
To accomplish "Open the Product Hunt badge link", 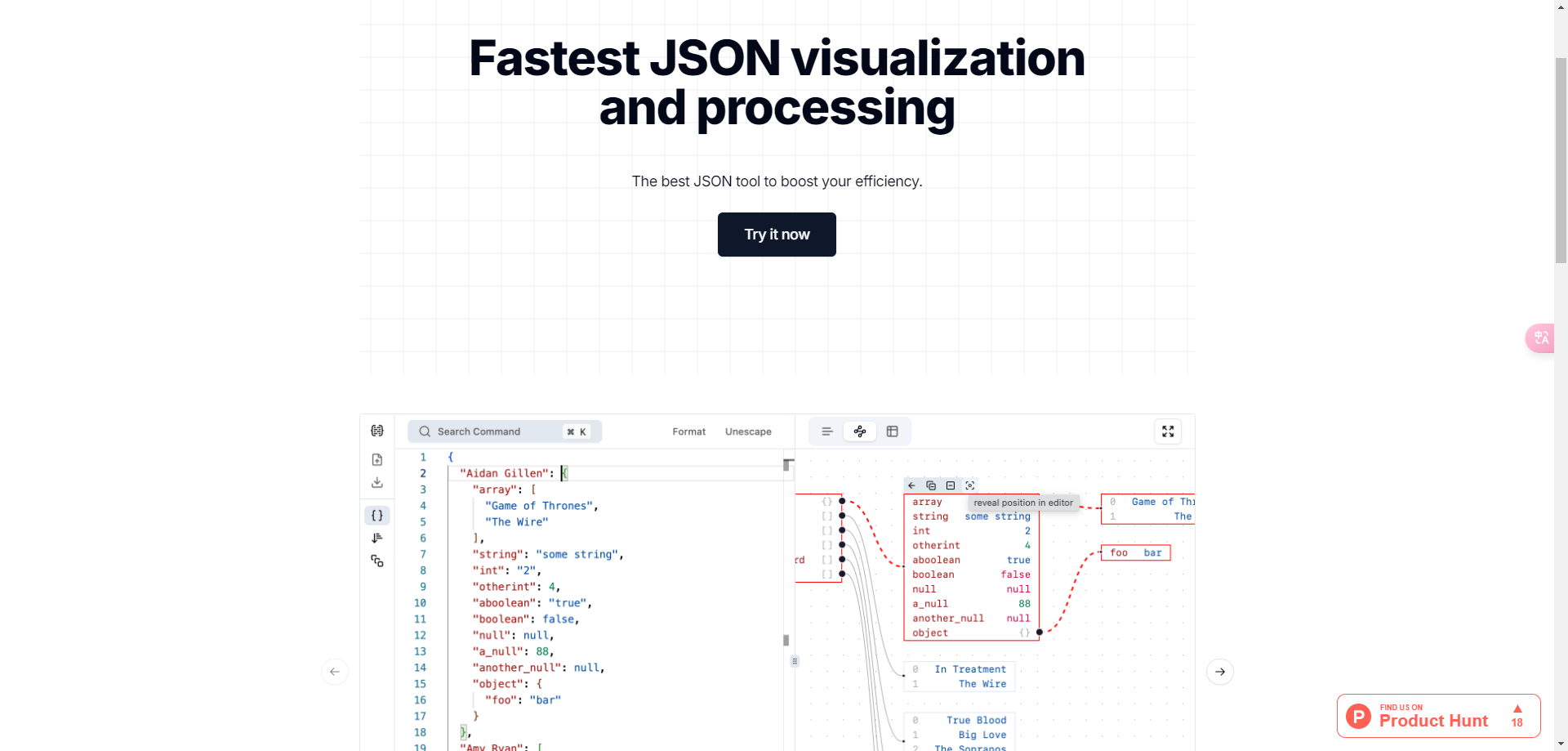I will coord(1438,716).
